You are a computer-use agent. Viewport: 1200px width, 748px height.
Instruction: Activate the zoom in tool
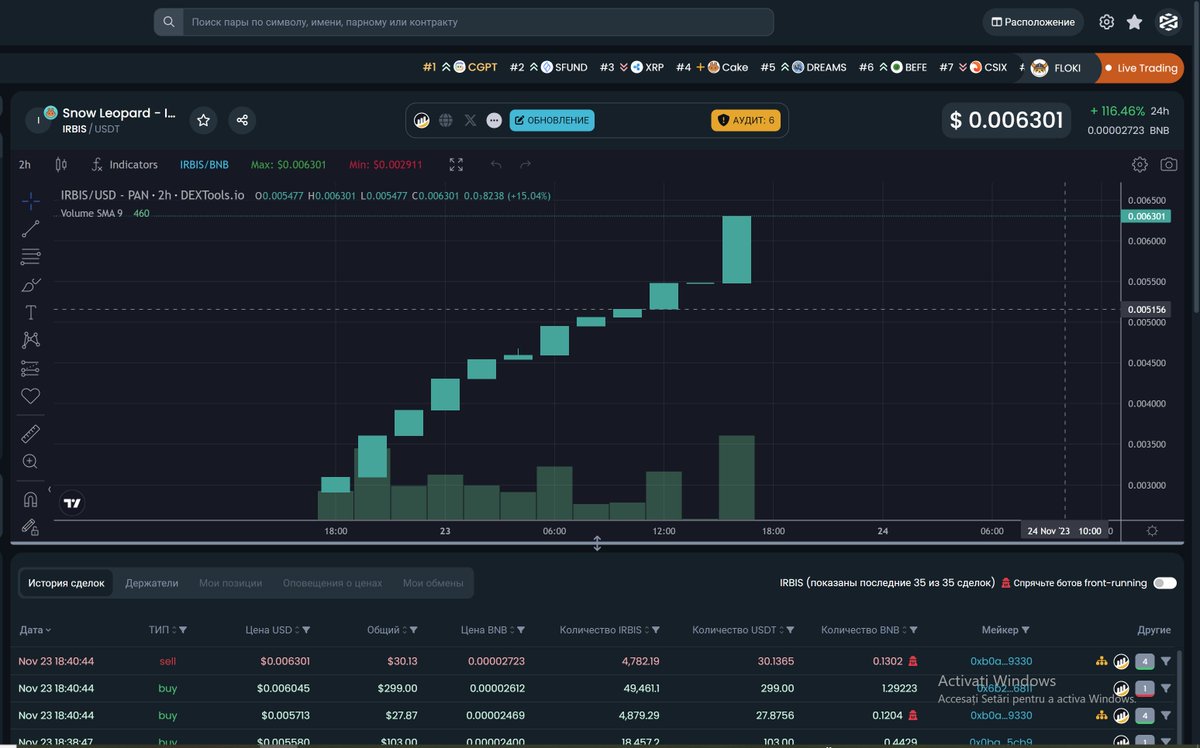click(x=30, y=461)
